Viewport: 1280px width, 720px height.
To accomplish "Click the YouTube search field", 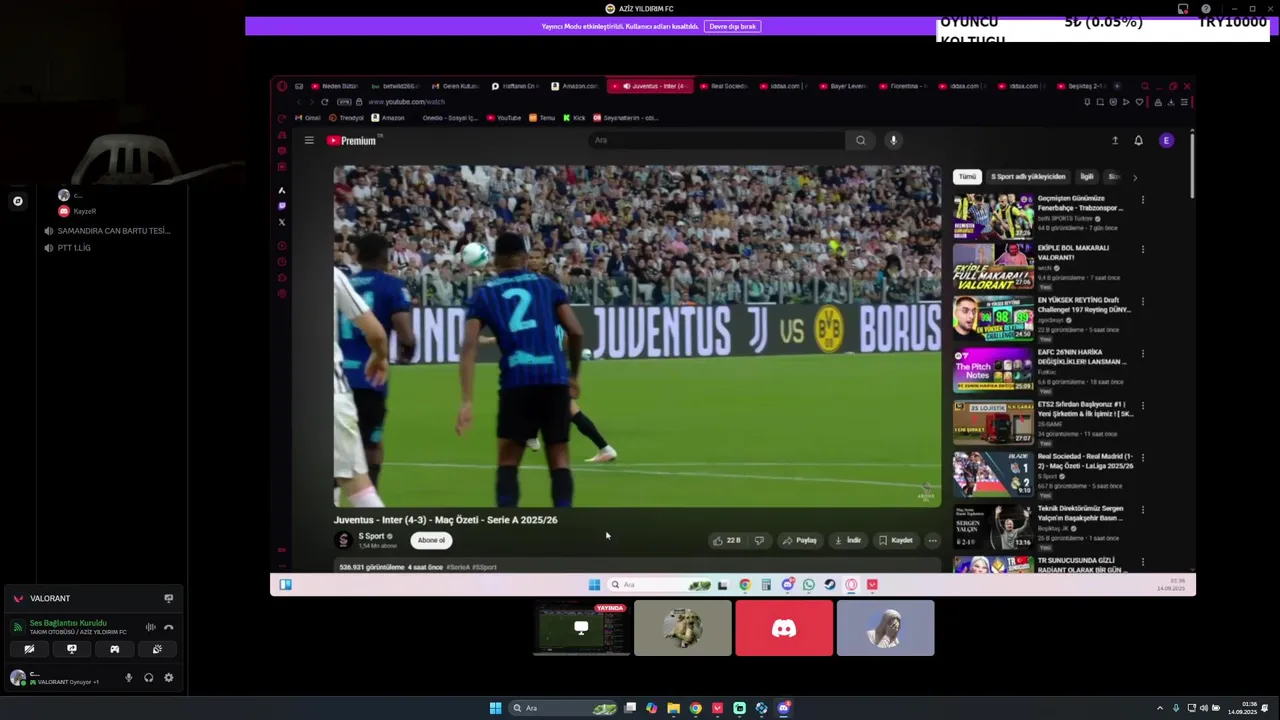I will click(x=717, y=140).
